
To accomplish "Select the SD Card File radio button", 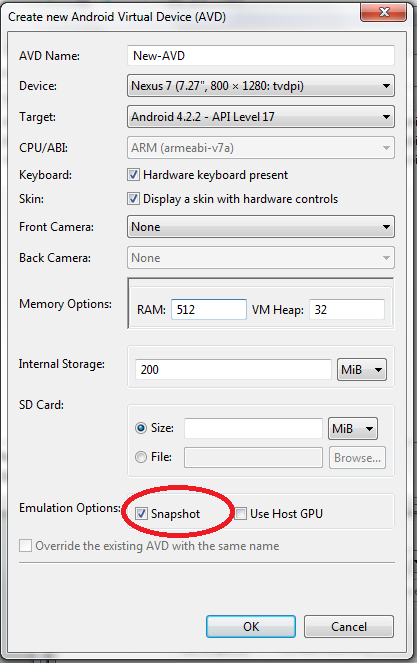I will 141,457.
